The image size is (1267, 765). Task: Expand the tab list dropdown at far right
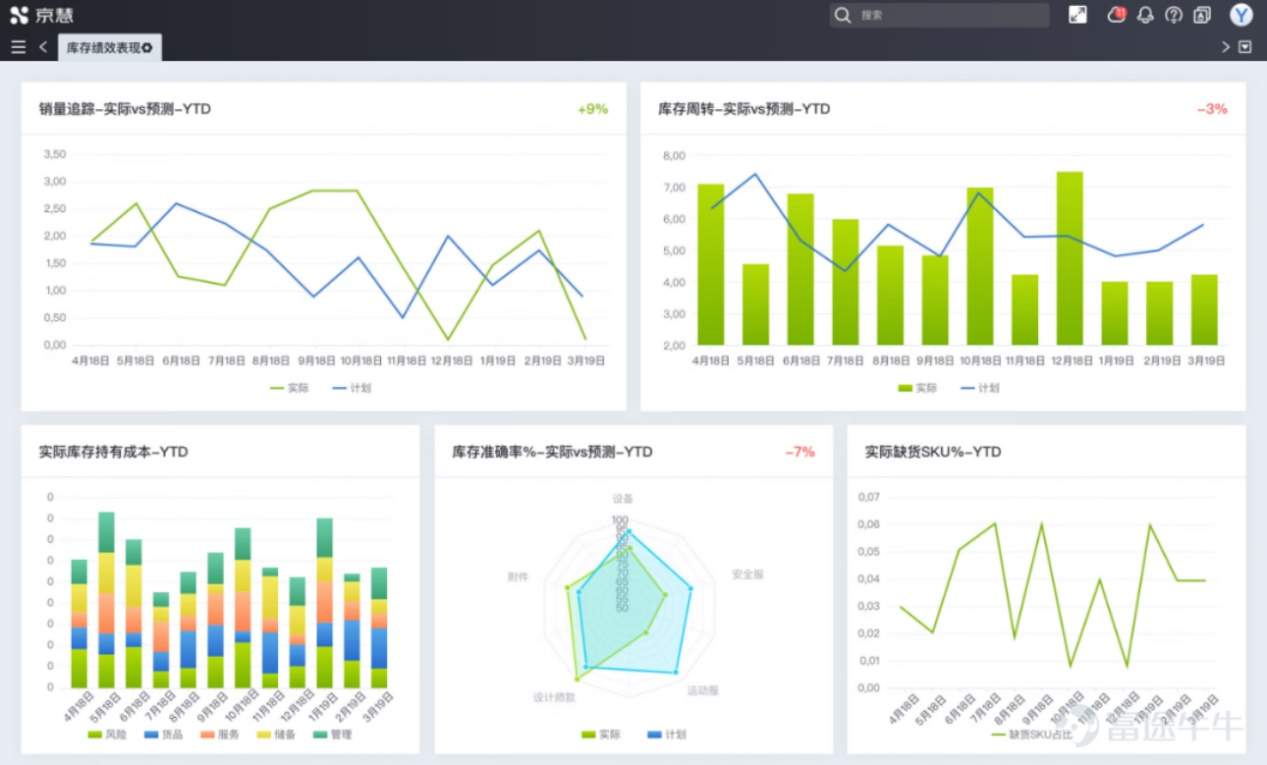click(1245, 47)
